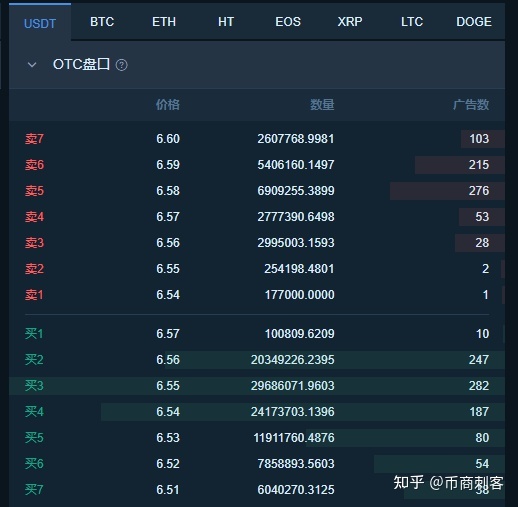Image resolution: width=518 pixels, height=507 pixels.
Task: Click the quantity 29686071.9603
Action: click(x=292, y=386)
